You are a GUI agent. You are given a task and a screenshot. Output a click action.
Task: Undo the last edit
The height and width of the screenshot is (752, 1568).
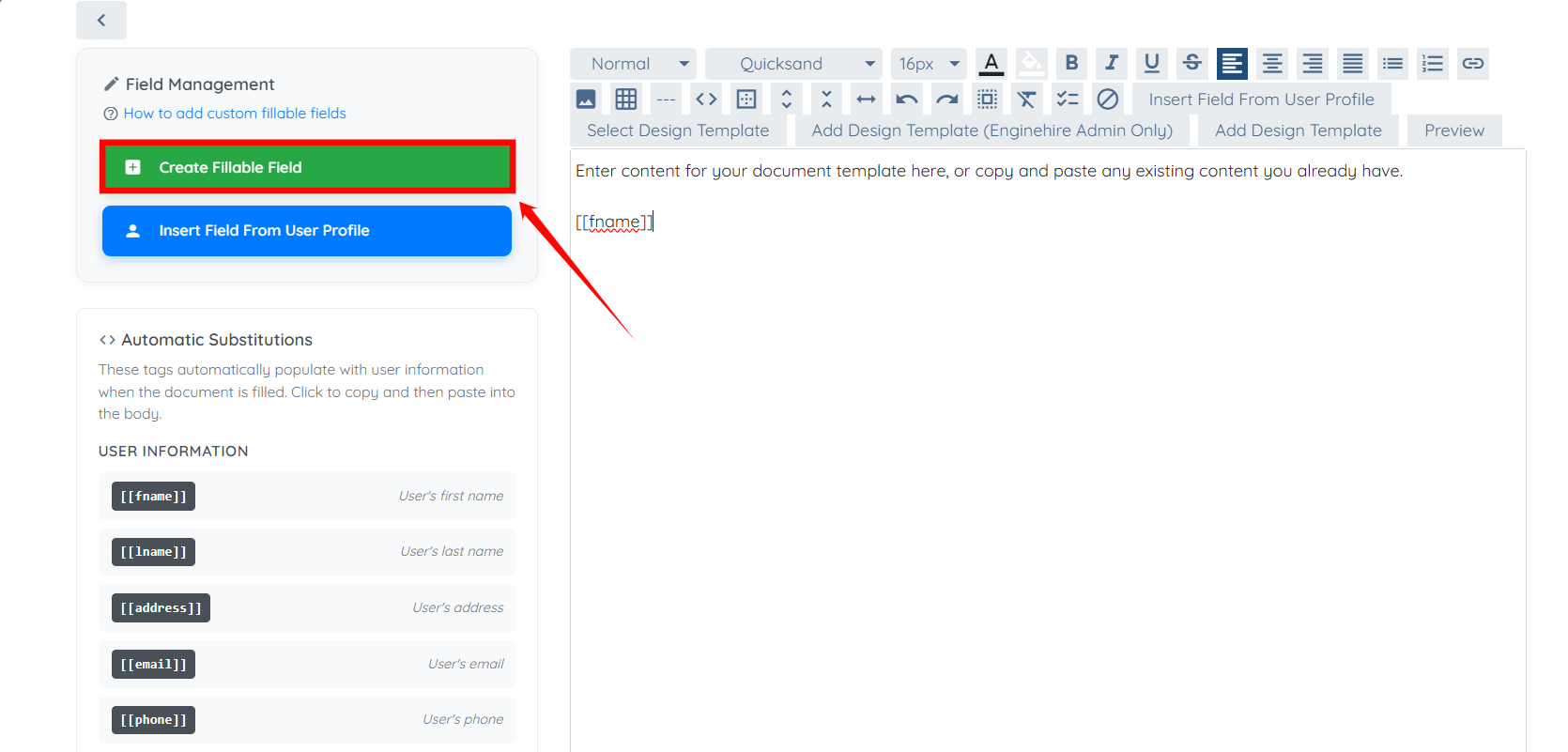[907, 99]
